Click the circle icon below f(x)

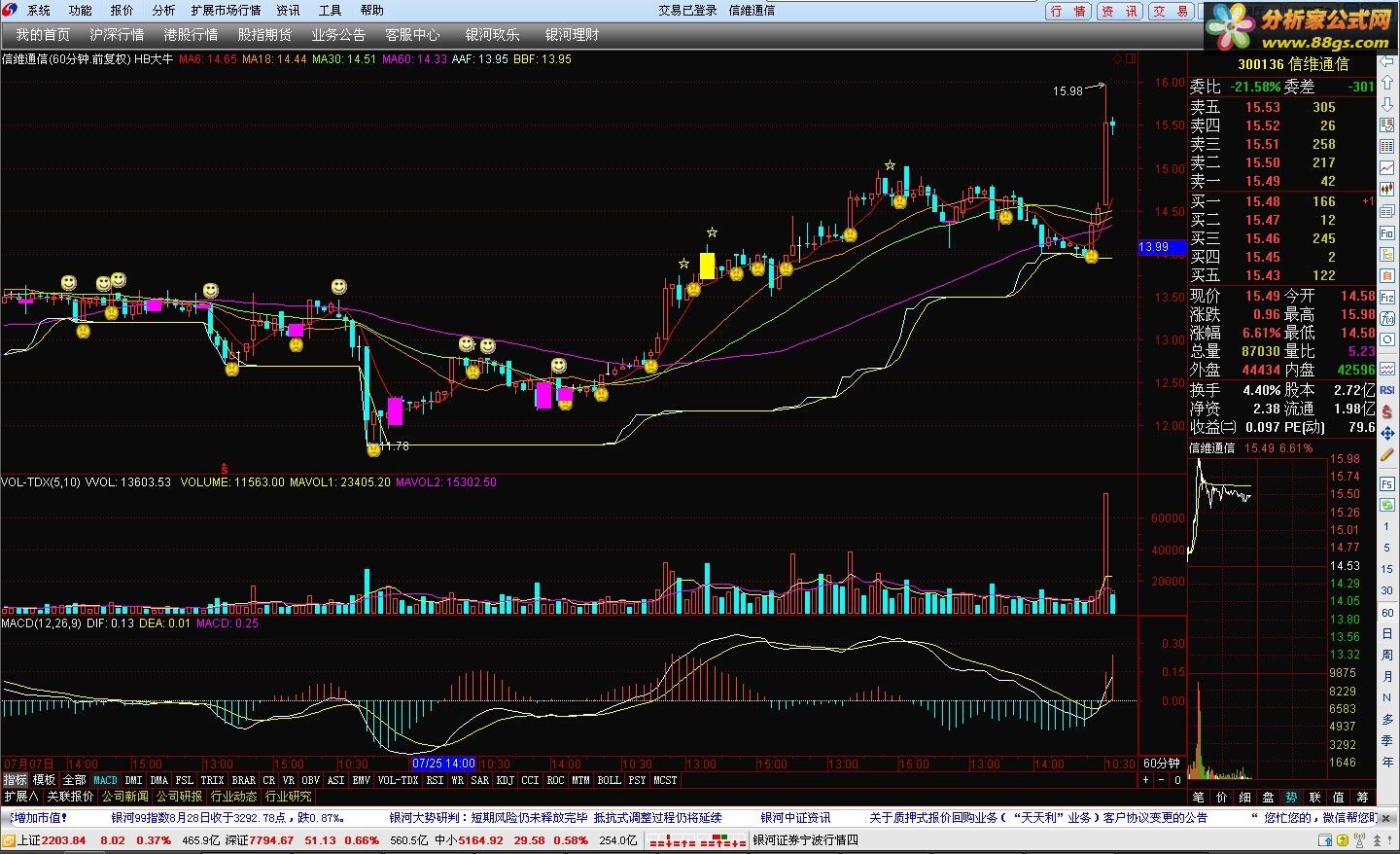(x=1387, y=340)
